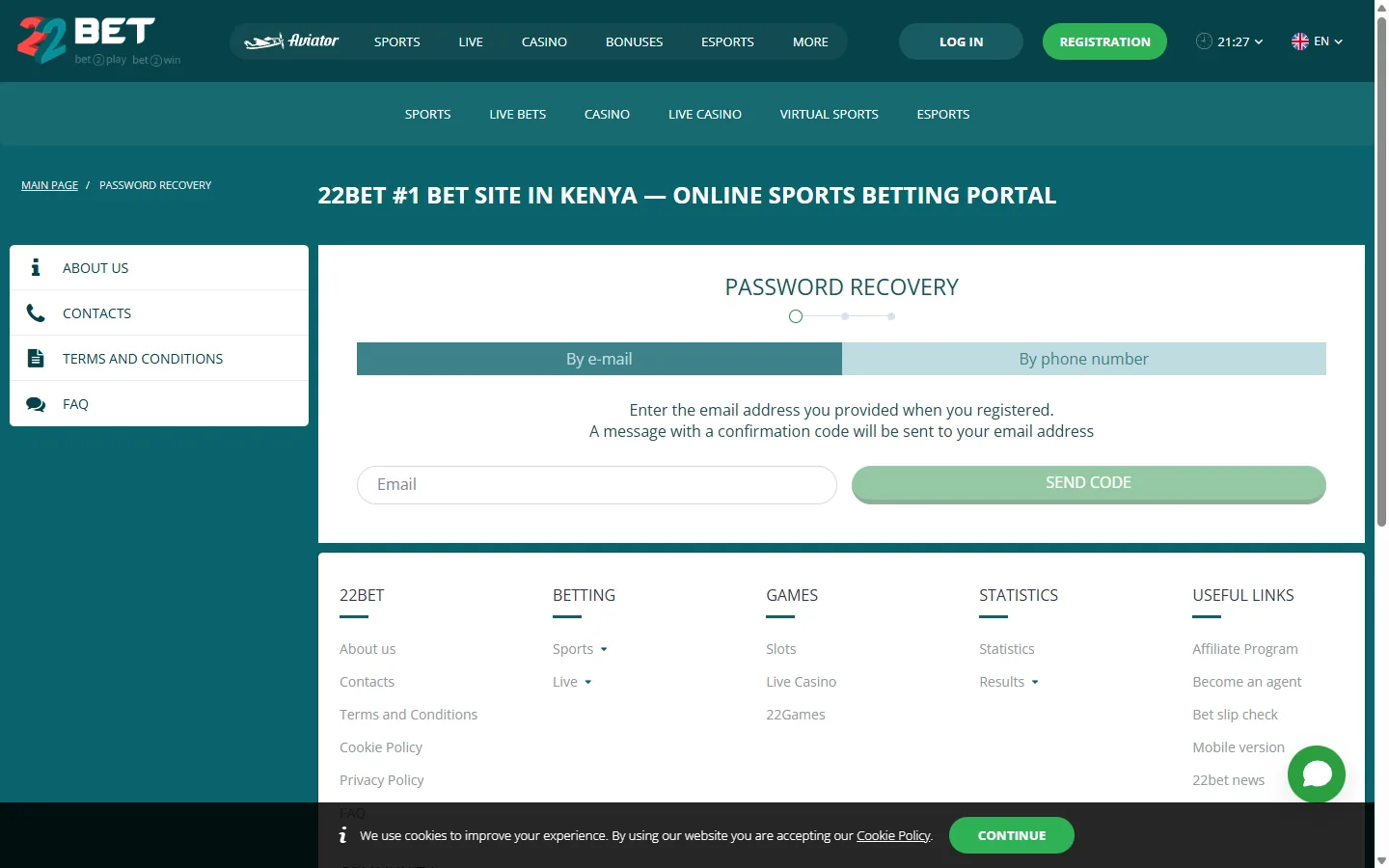The image size is (1389, 868).
Task: Open the footer Statistics link
Action: click(1006, 649)
